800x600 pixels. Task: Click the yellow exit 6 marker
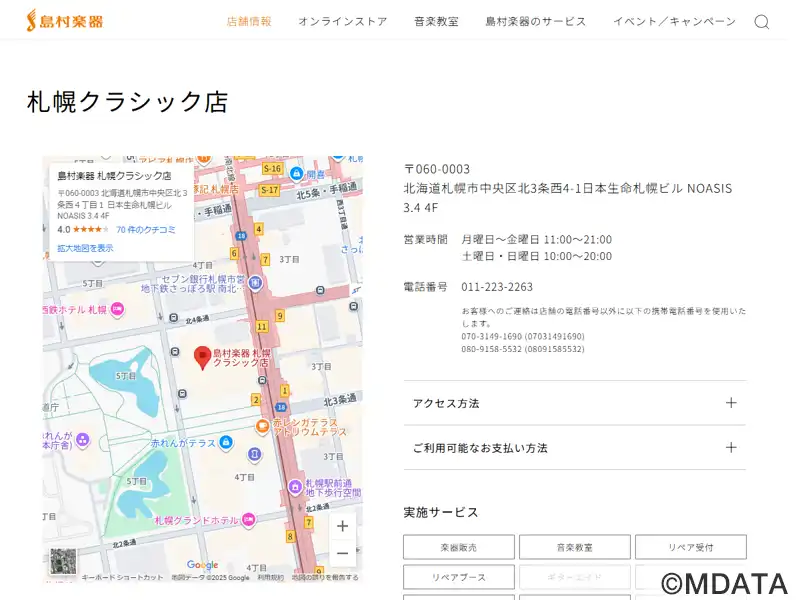(234, 253)
